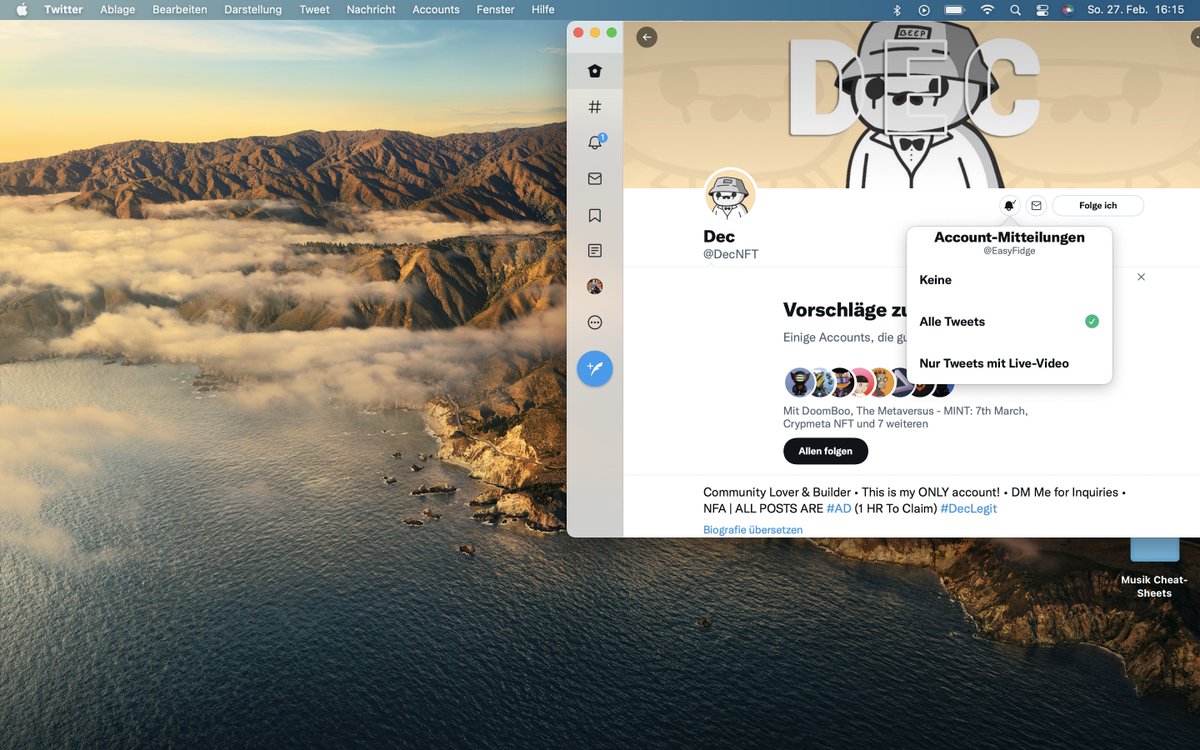
Task: Click Biografie übersetzen link
Action: click(x=753, y=530)
